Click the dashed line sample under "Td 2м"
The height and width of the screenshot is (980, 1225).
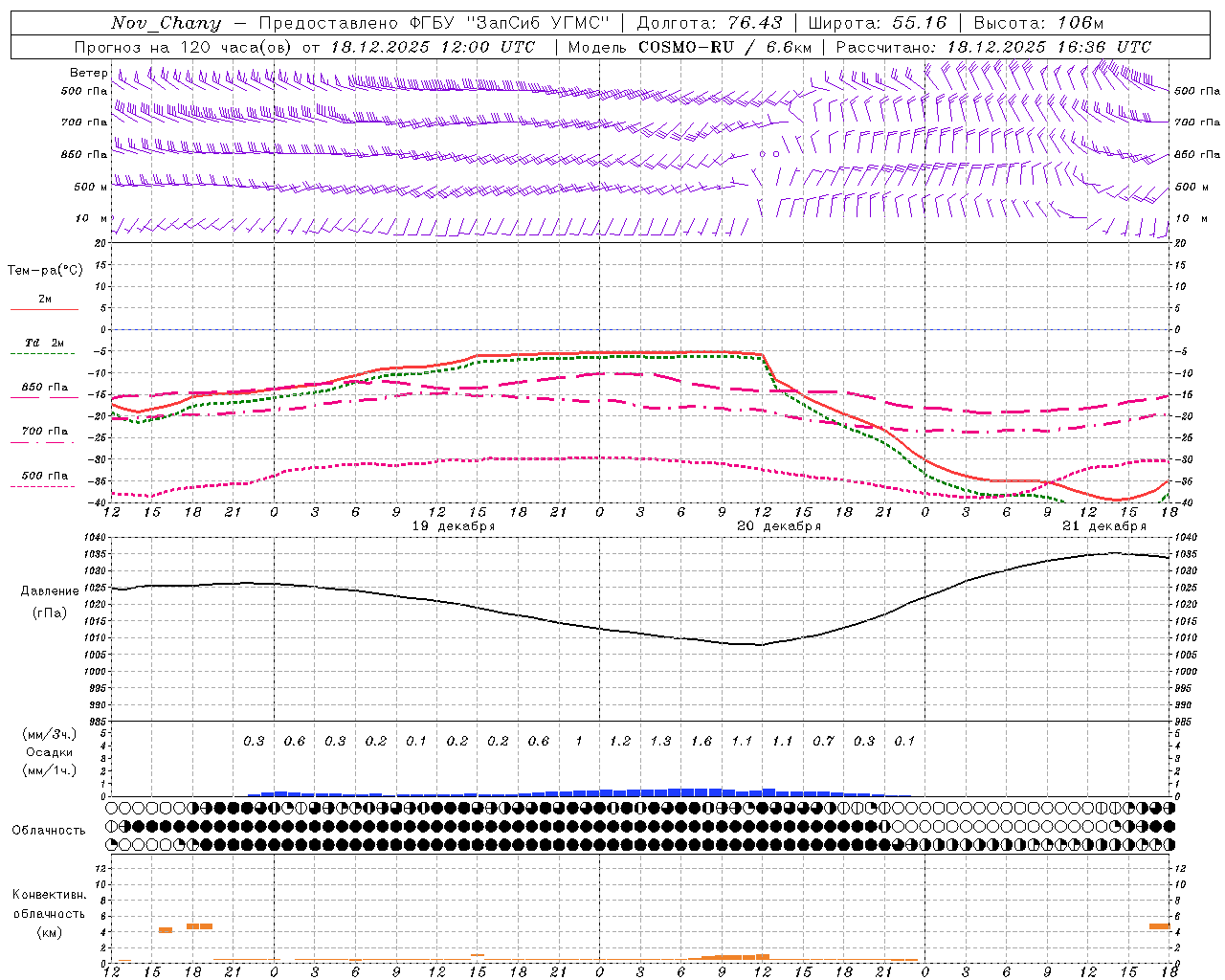point(44,354)
